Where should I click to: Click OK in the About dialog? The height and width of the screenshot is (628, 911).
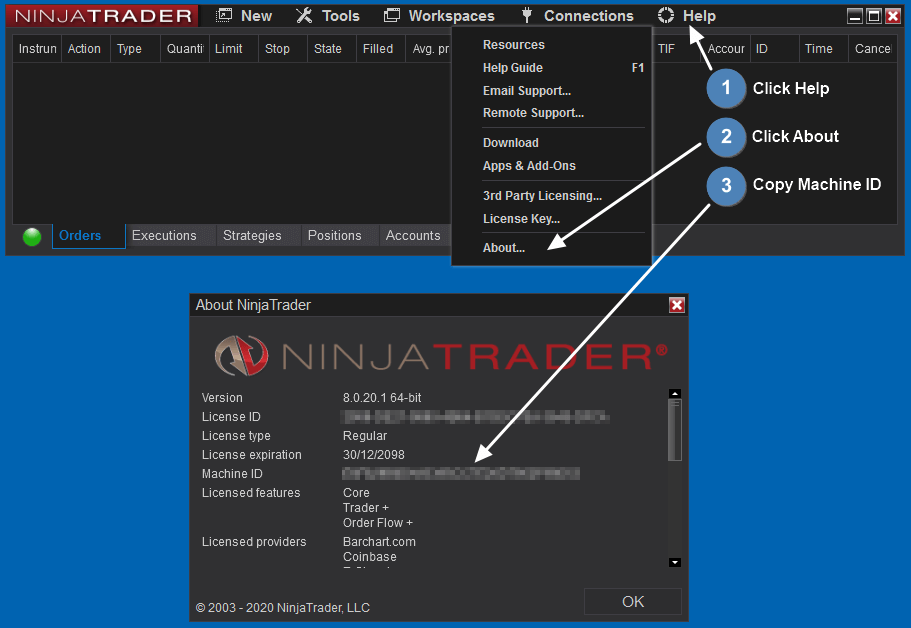[633, 601]
